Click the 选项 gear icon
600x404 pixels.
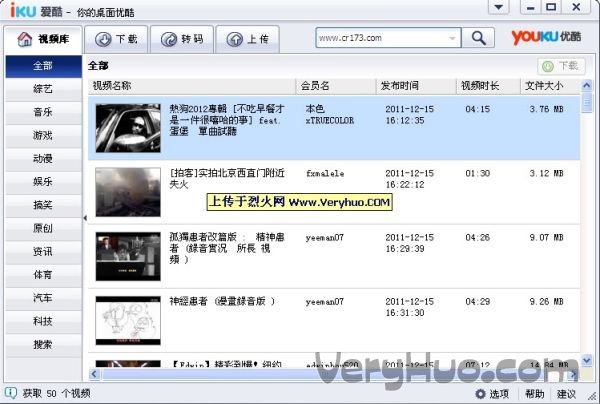pyautogui.click(x=481, y=394)
